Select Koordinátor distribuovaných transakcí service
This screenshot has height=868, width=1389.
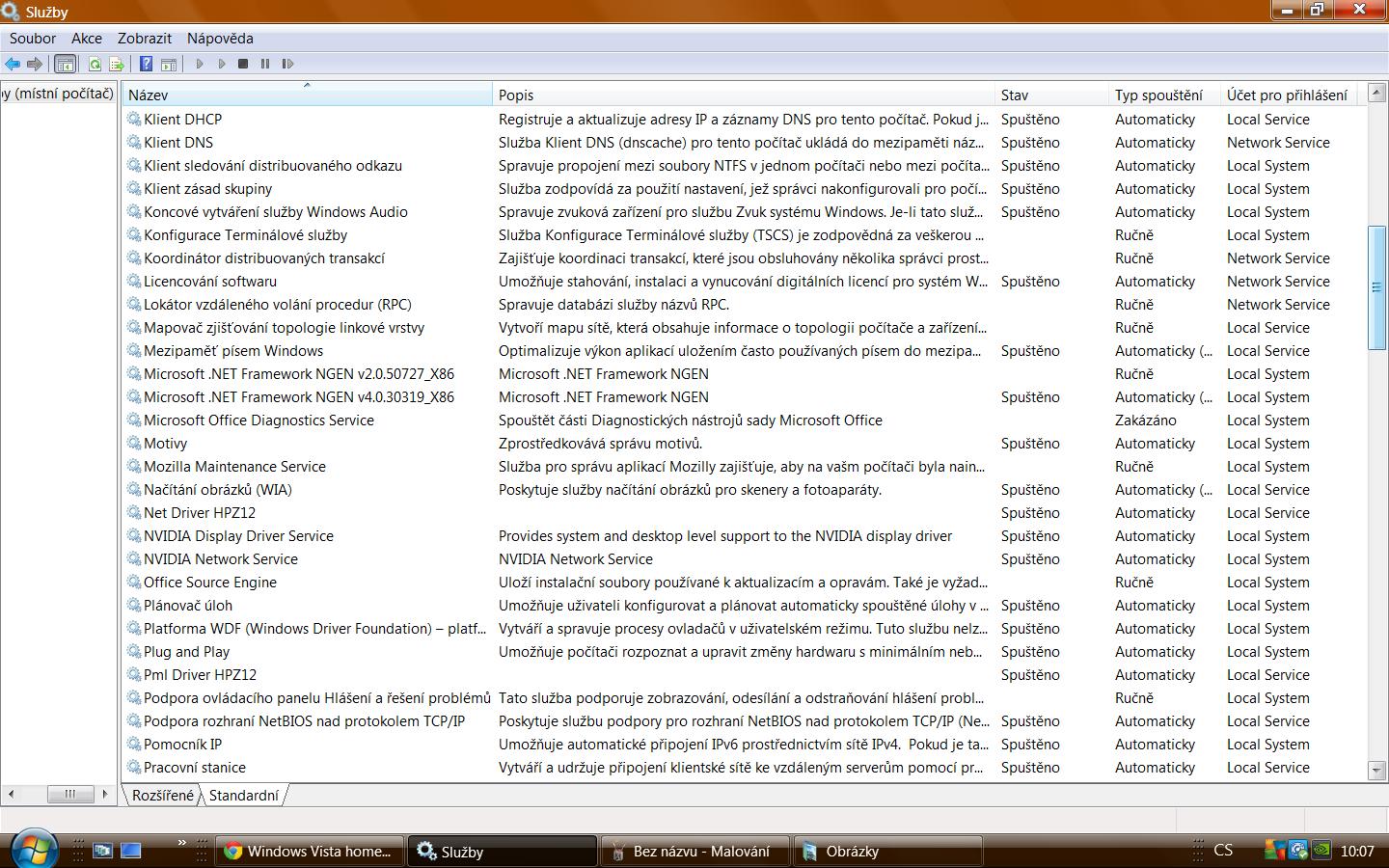(x=264, y=258)
